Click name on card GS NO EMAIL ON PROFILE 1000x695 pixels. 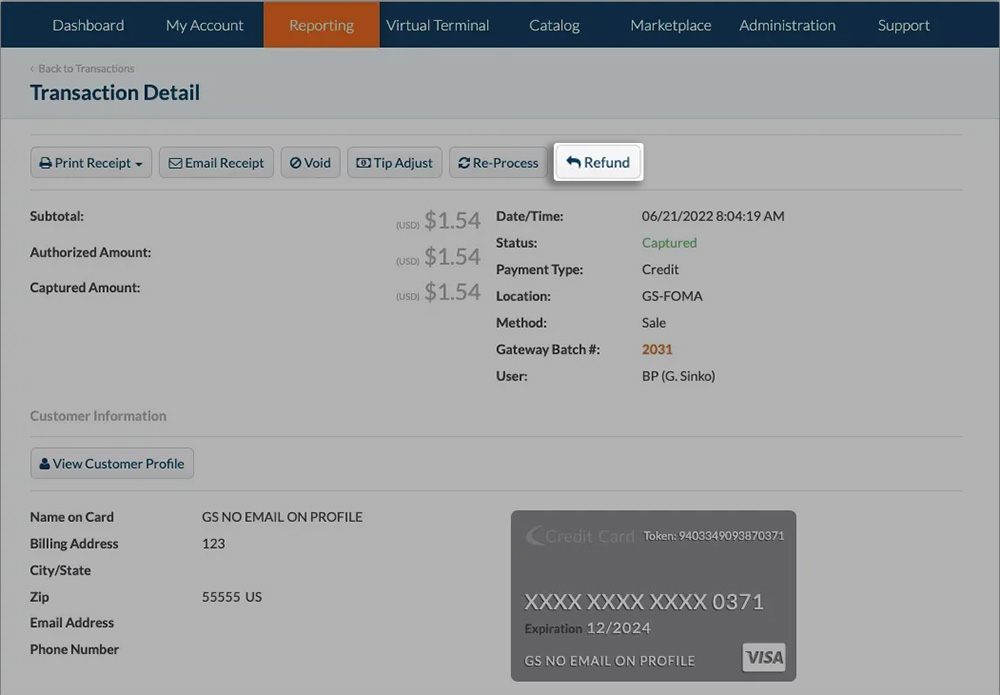282,517
